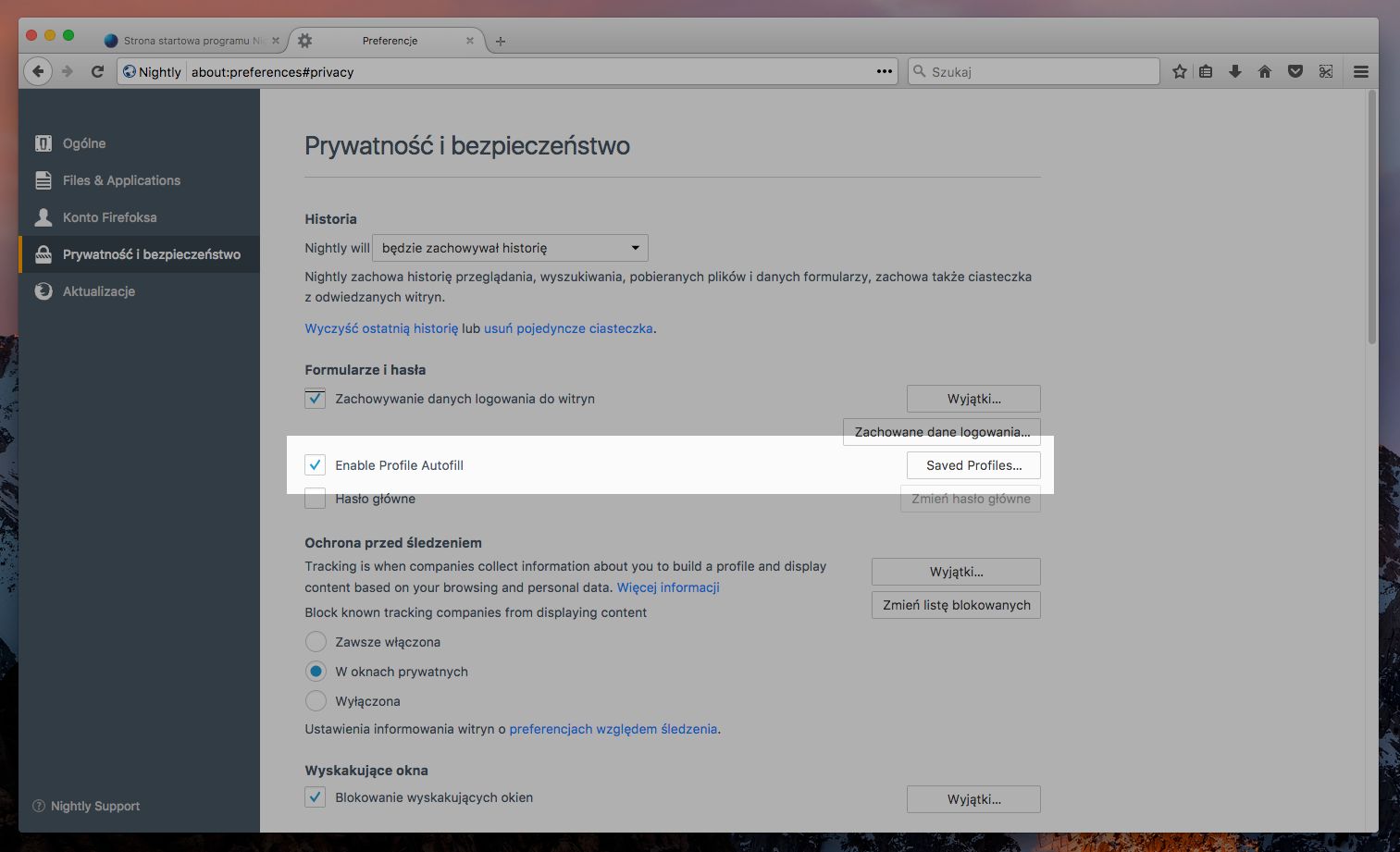The height and width of the screenshot is (852, 1400).
Task: Click the Prywatność i bezpieczeństwo lock icon
Action: coord(43,254)
